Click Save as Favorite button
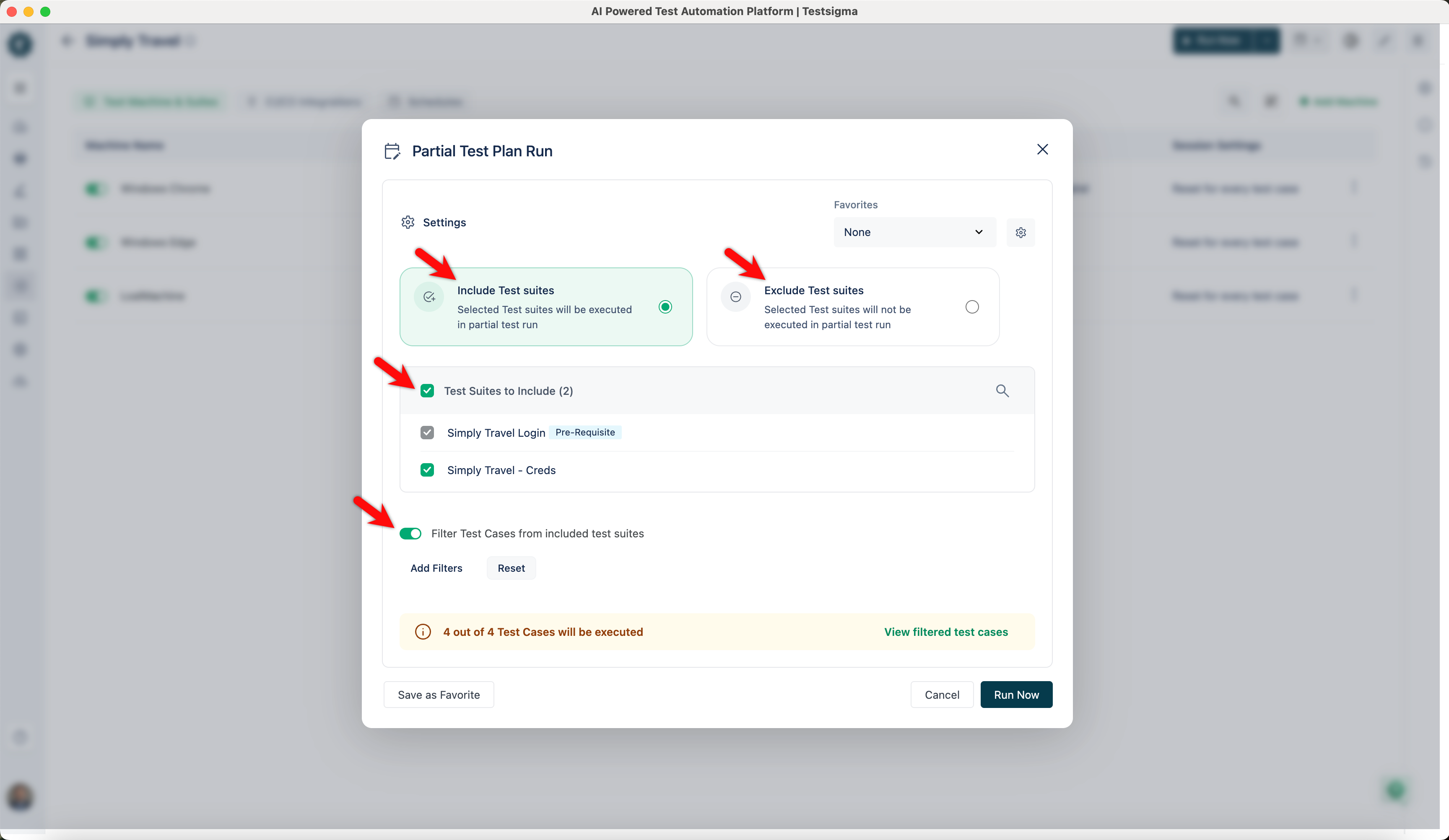Screen dimensions: 1449x840 438,695
